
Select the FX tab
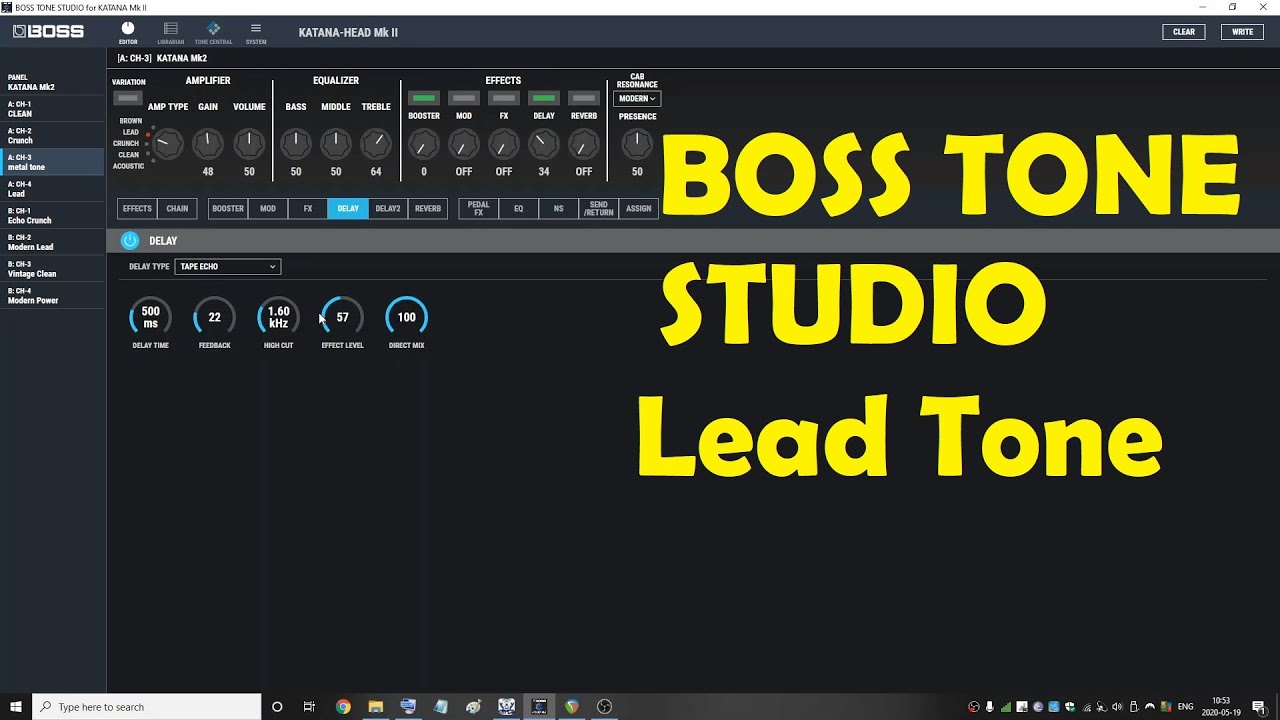[308, 209]
